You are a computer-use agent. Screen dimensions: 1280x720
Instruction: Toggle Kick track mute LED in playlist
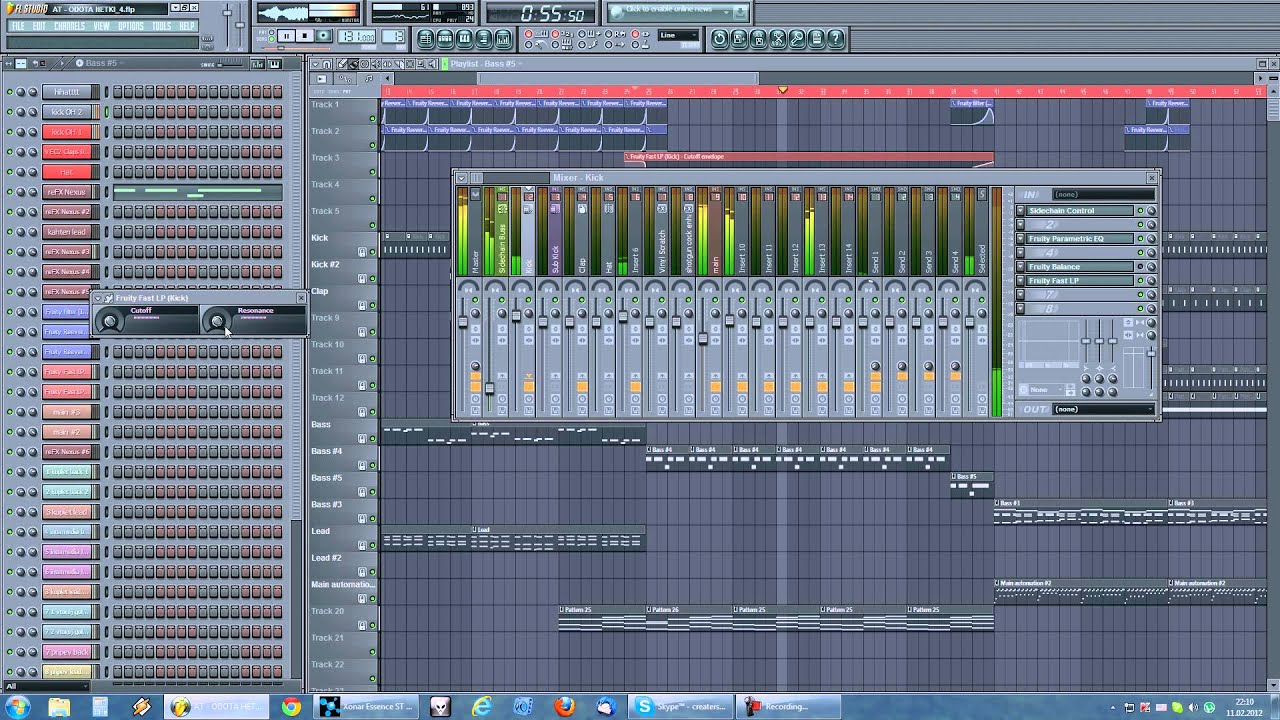coord(373,252)
